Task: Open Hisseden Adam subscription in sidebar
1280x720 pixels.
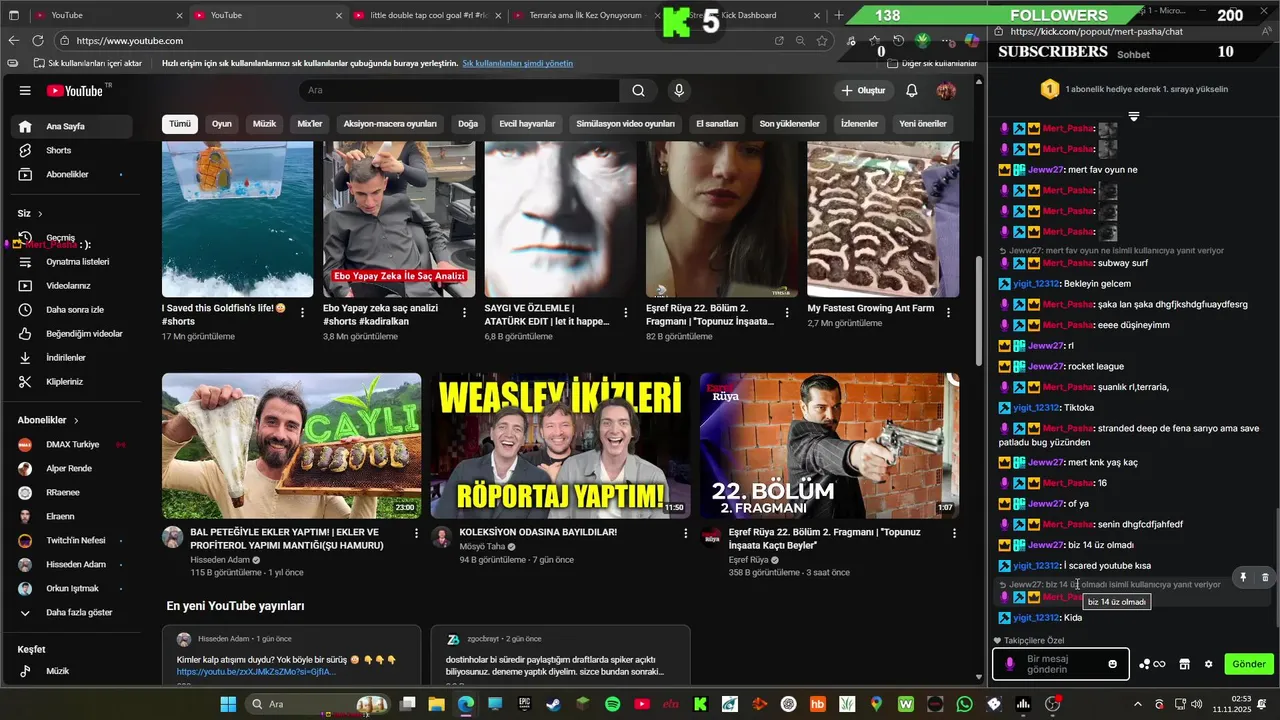Action: pyautogui.click(x=72, y=565)
